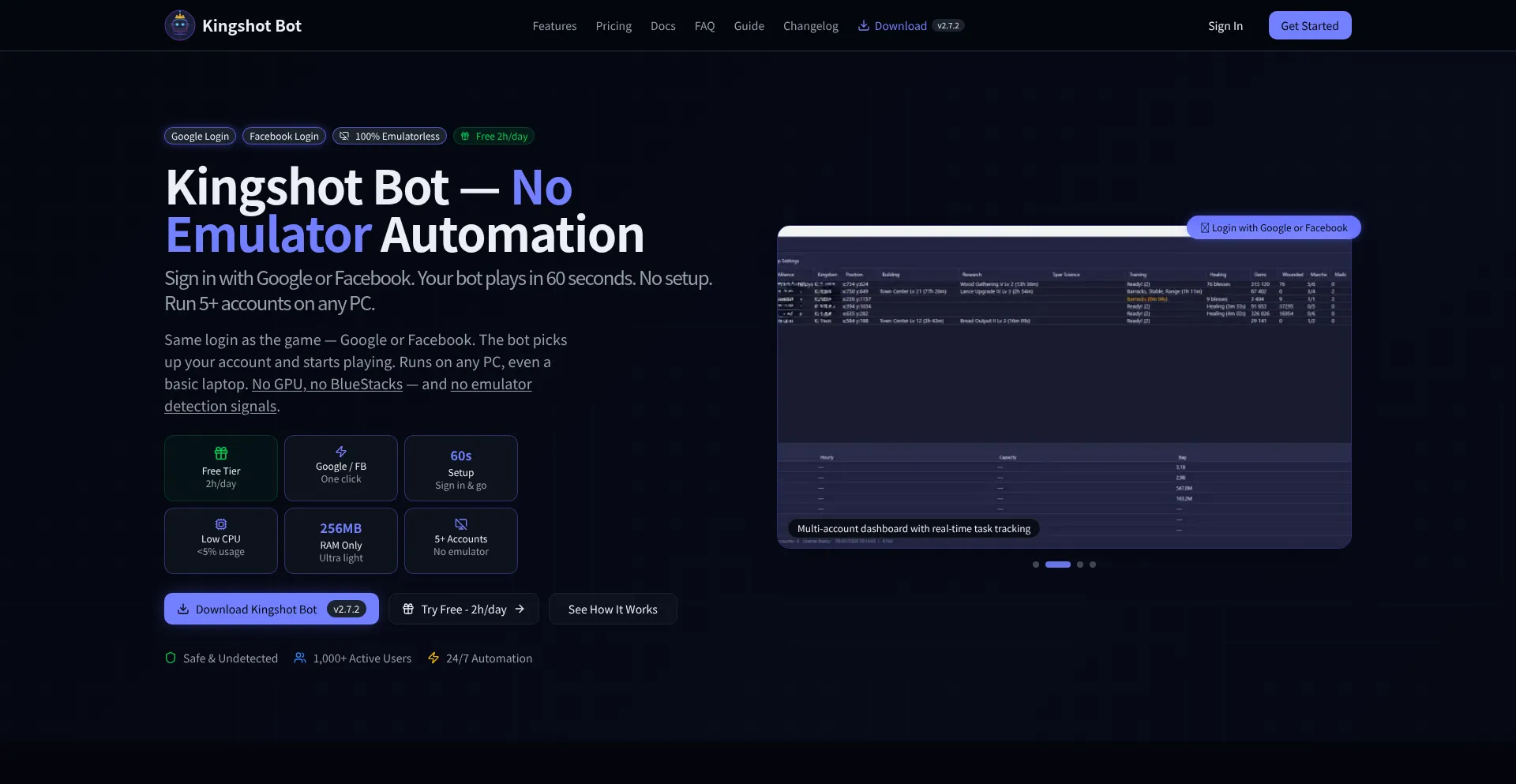This screenshot has height=784, width=1516.
Task: Click the gift icon on Free Tier card
Action: (221, 453)
